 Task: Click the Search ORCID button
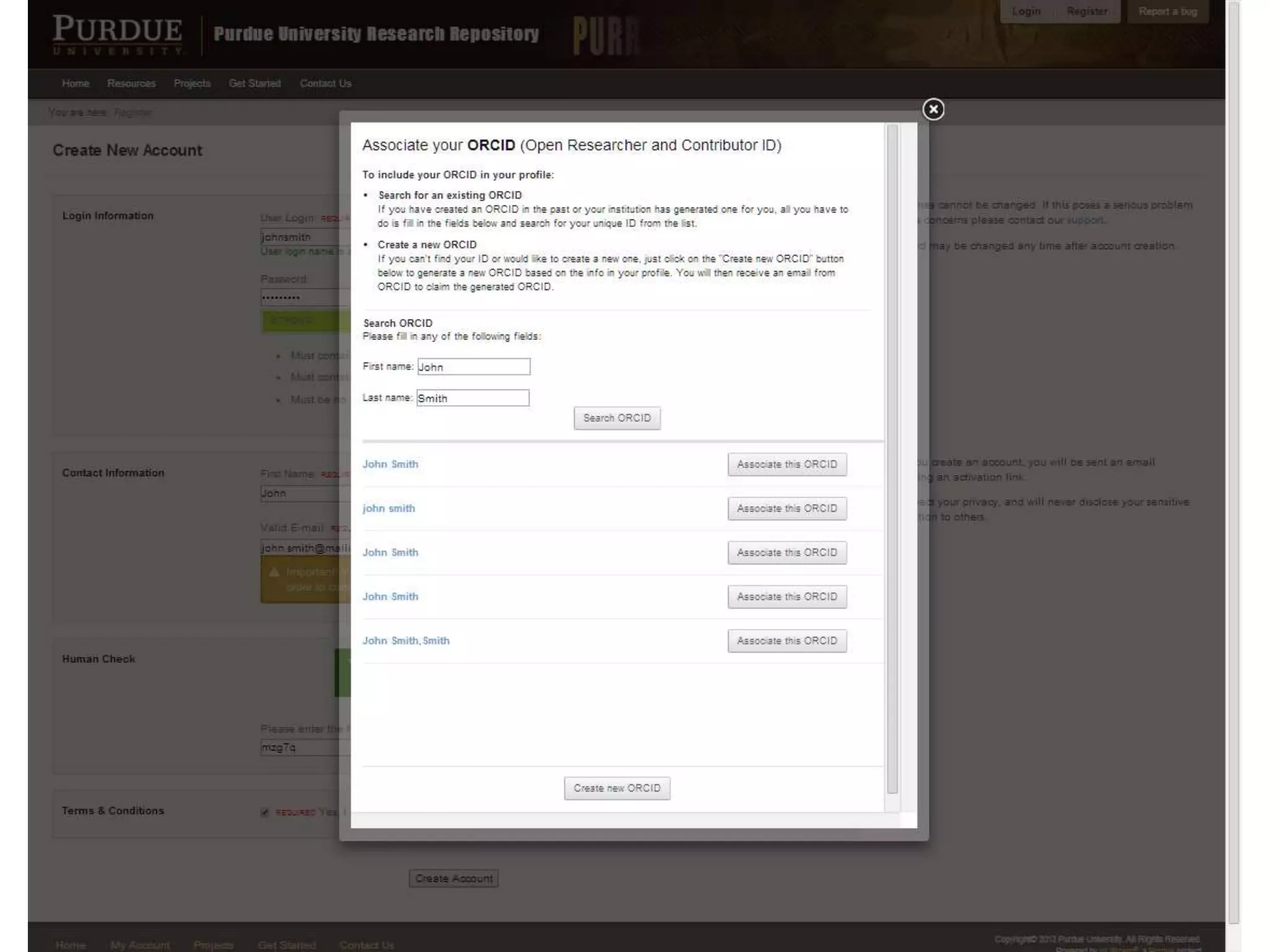[616, 418]
